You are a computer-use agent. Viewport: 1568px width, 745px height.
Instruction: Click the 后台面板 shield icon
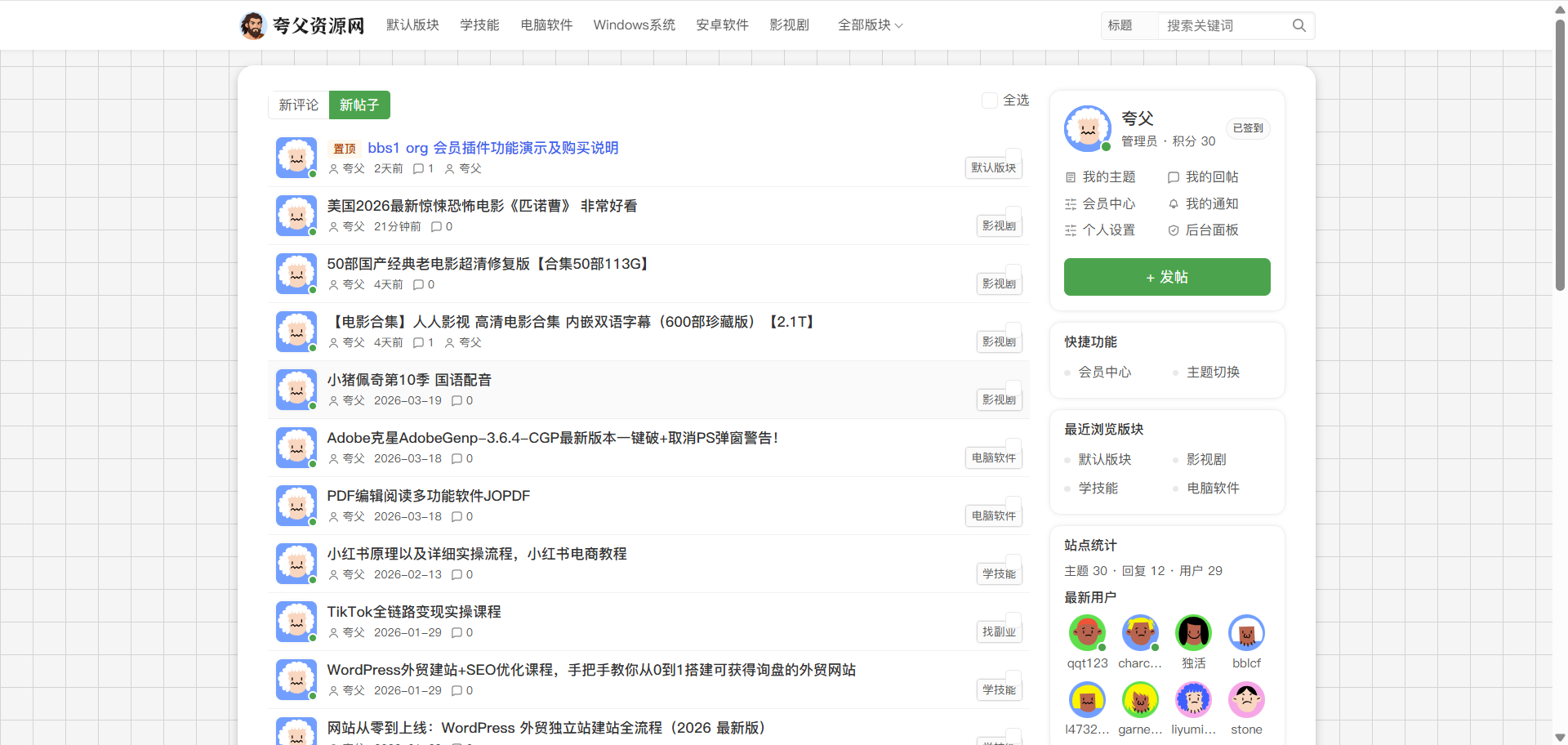pos(1174,230)
